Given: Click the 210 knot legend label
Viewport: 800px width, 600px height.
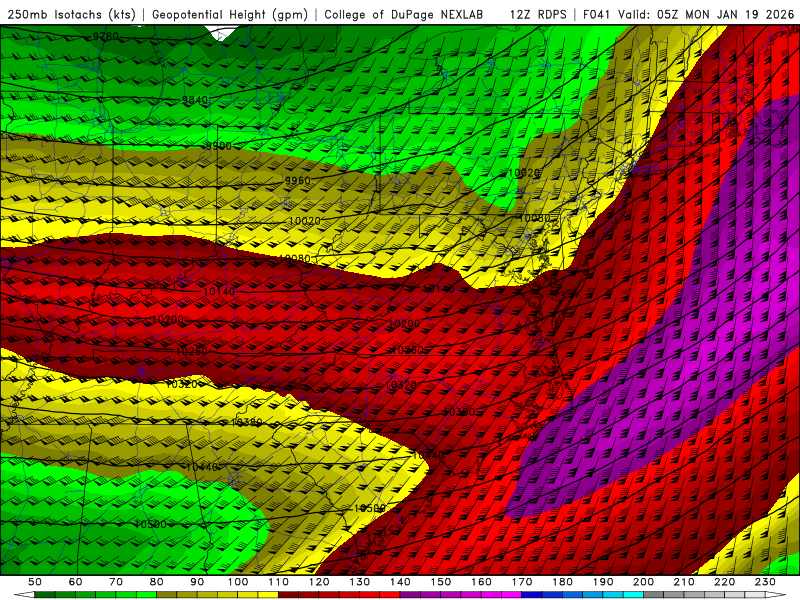Looking at the screenshot, I should point(684,582).
